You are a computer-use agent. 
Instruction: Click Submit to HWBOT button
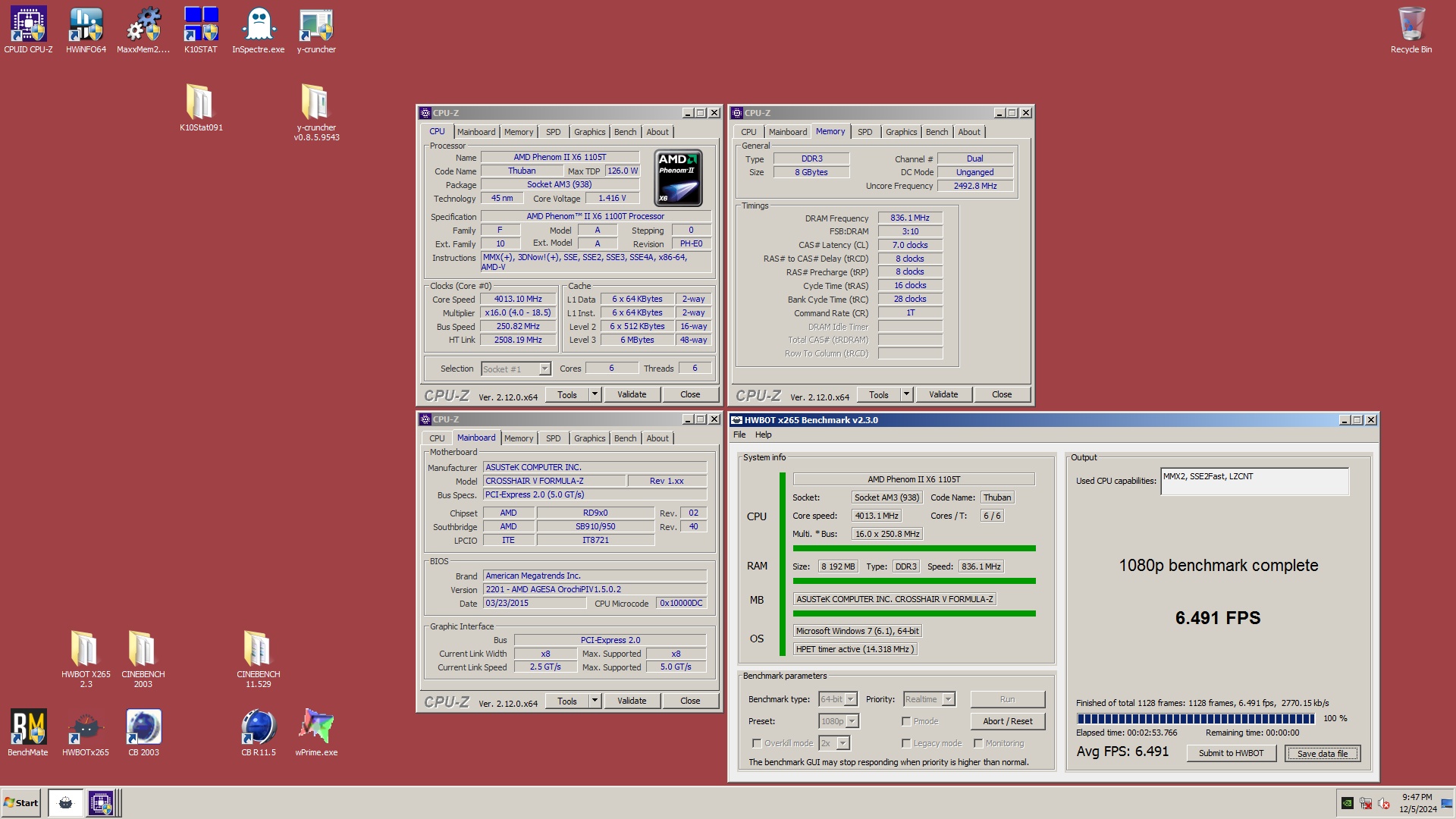[x=1231, y=753]
